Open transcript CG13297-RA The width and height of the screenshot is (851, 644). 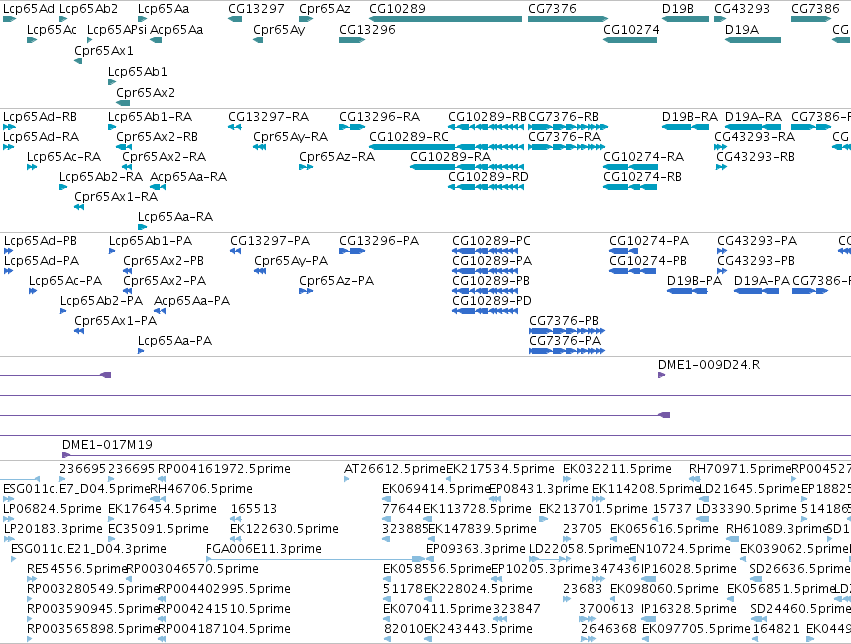coord(268,117)
